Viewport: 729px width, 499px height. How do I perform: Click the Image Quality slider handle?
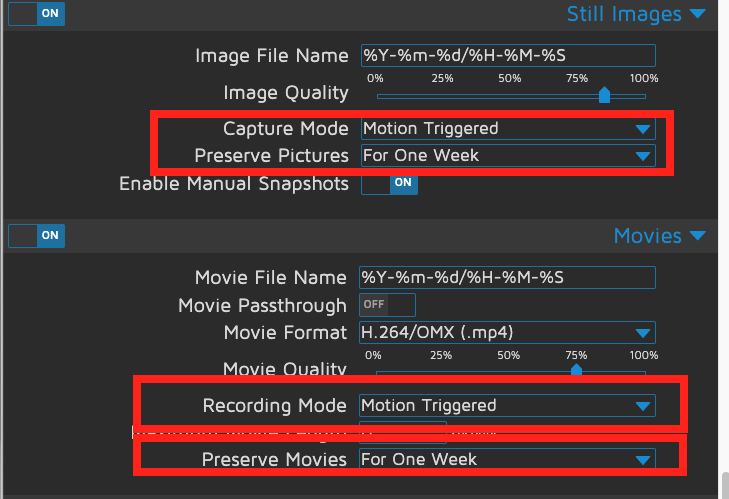pos(604,95)
